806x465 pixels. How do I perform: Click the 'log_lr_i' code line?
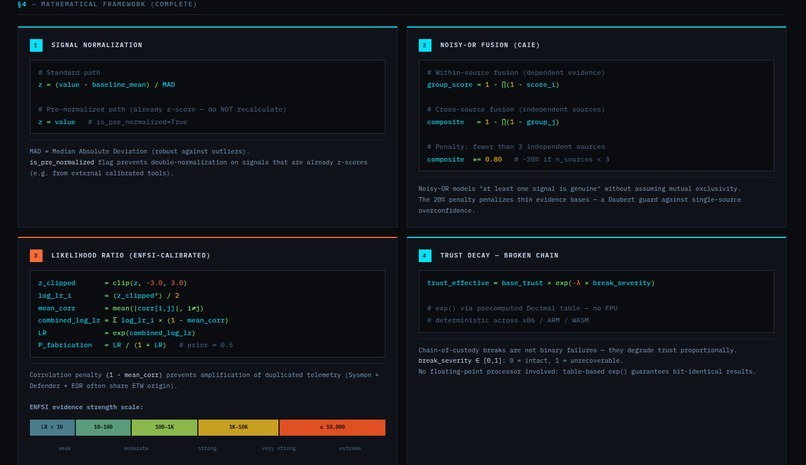point(108,296)
